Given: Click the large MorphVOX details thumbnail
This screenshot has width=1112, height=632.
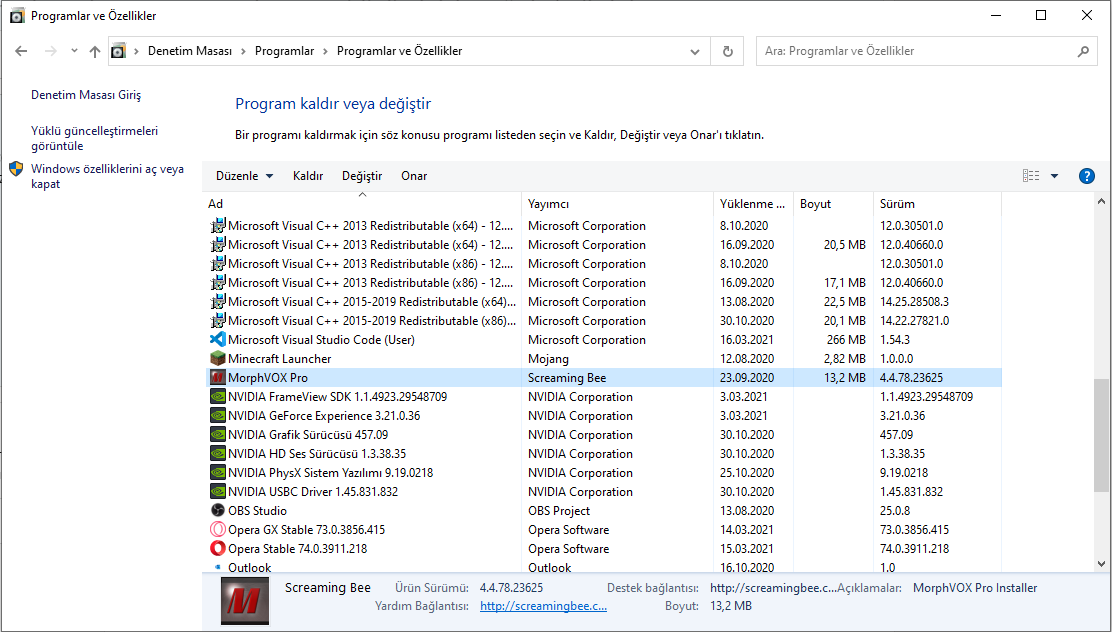Looking at the screenshot, I should coord(245,601).
